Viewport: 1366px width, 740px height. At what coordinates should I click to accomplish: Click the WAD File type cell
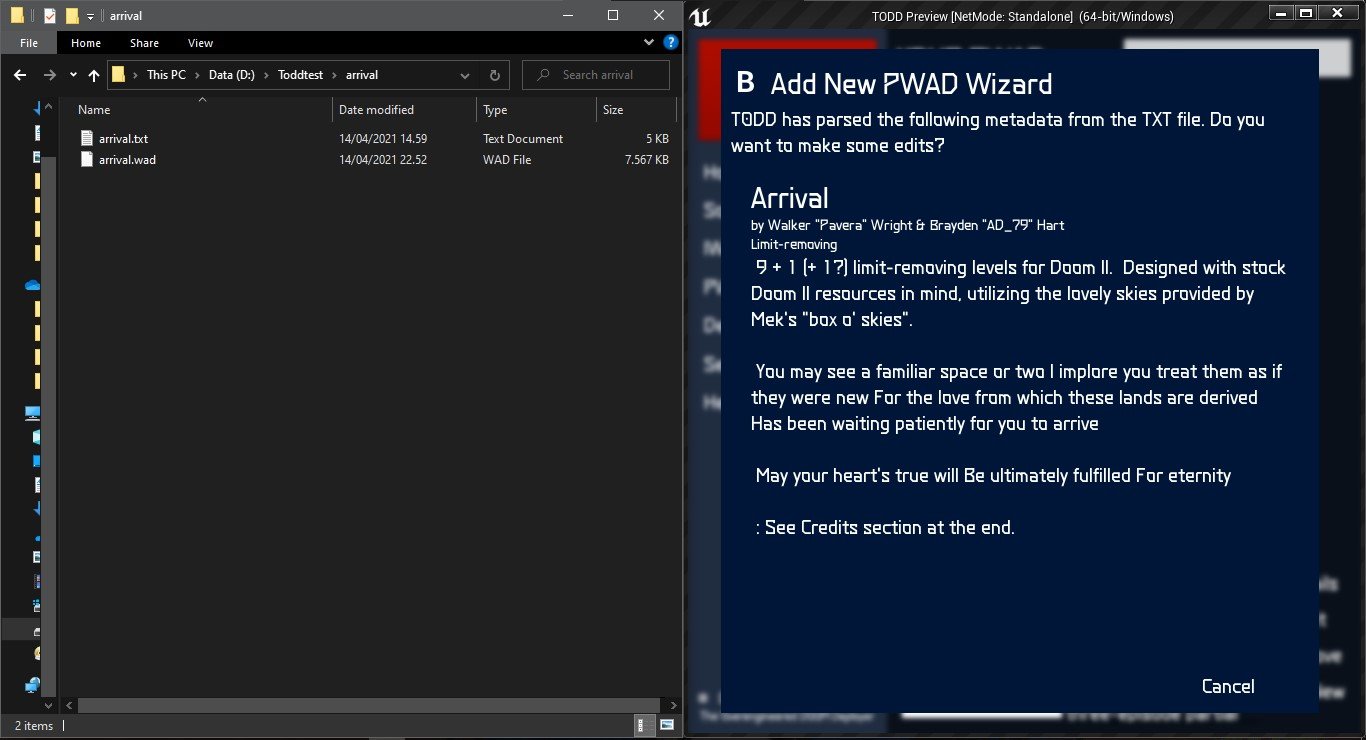(507, 159)
